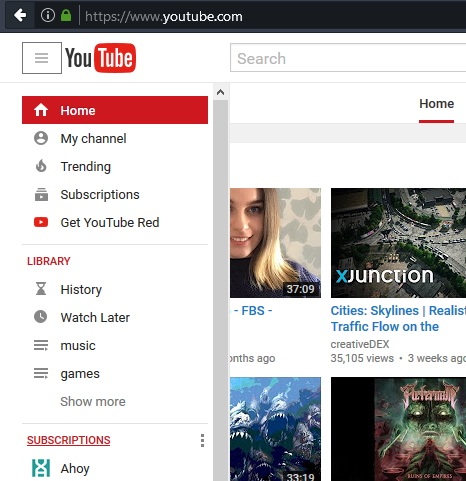Click the Watch Later clock icon
Image resolution: width=466 pixels, height=481 pixels.
click(41, 317)
